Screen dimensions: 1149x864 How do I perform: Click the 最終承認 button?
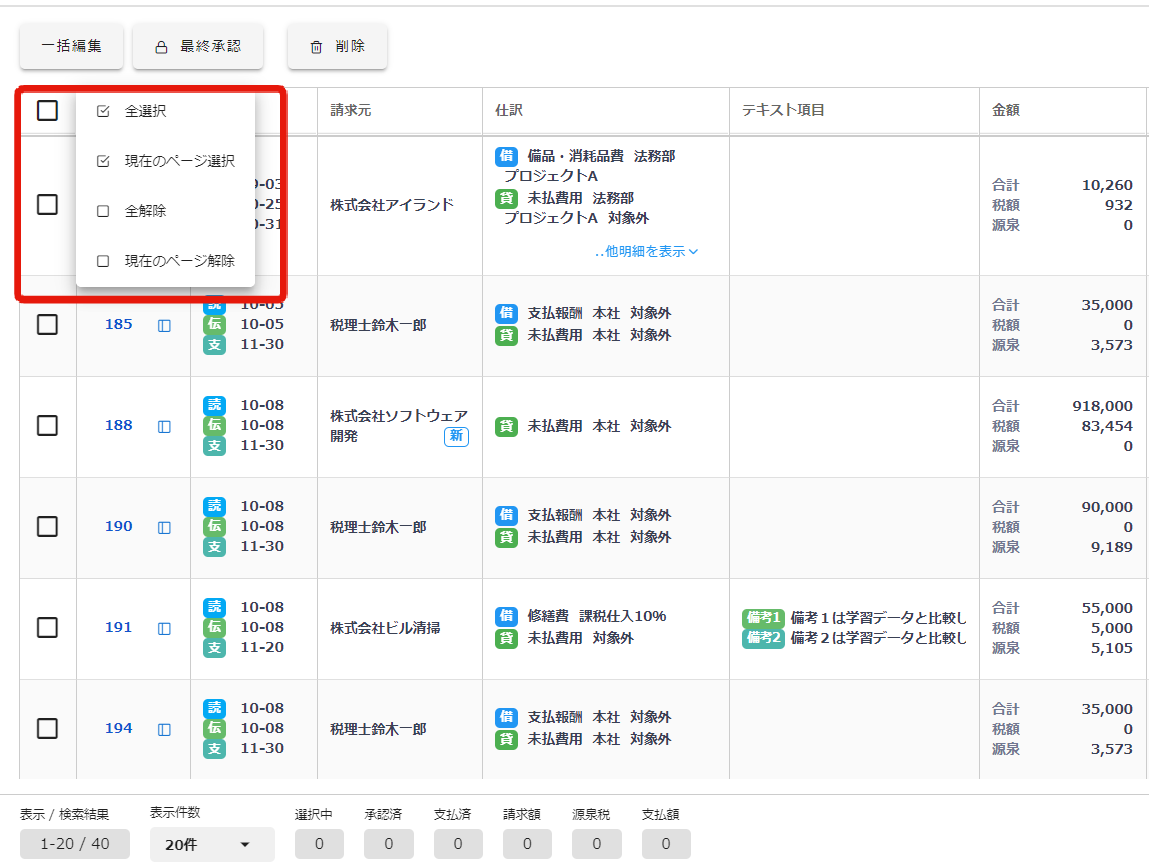tap(198, 46)
